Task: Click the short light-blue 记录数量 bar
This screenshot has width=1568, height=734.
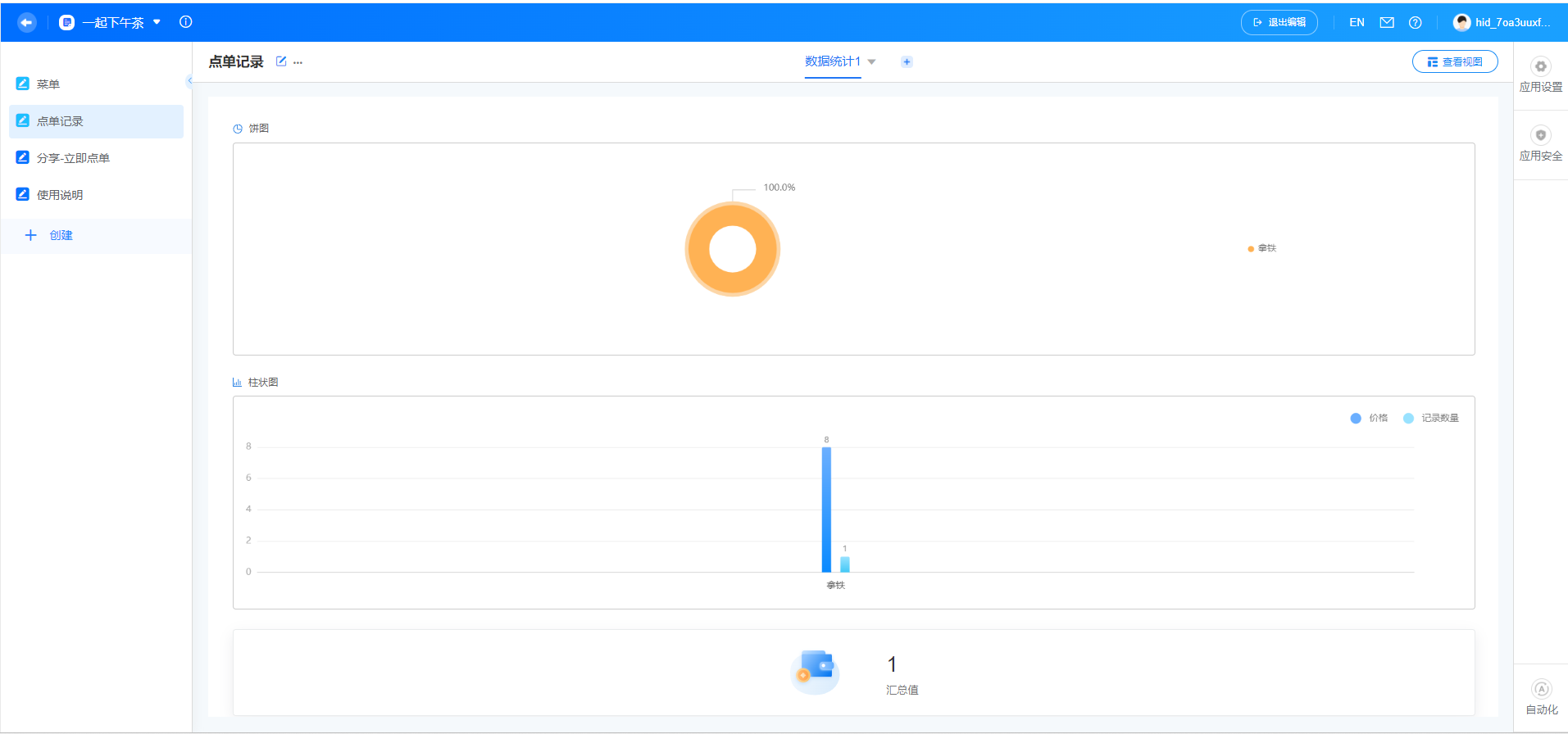Action: click(845, 564)
